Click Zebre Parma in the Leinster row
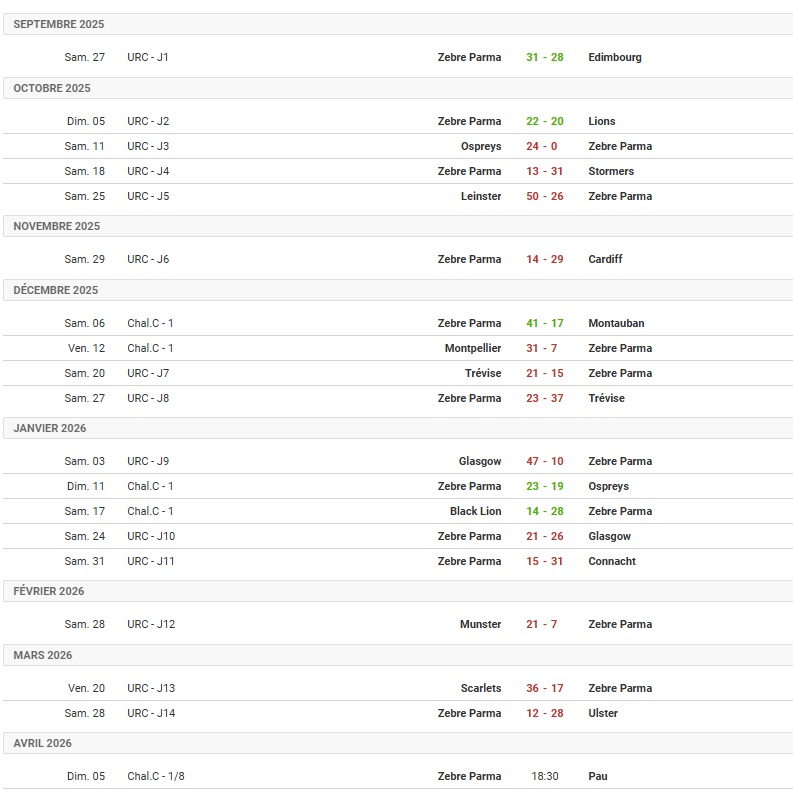Image resolution: width=793 pixels, height=790 pixels. [620, 196]
